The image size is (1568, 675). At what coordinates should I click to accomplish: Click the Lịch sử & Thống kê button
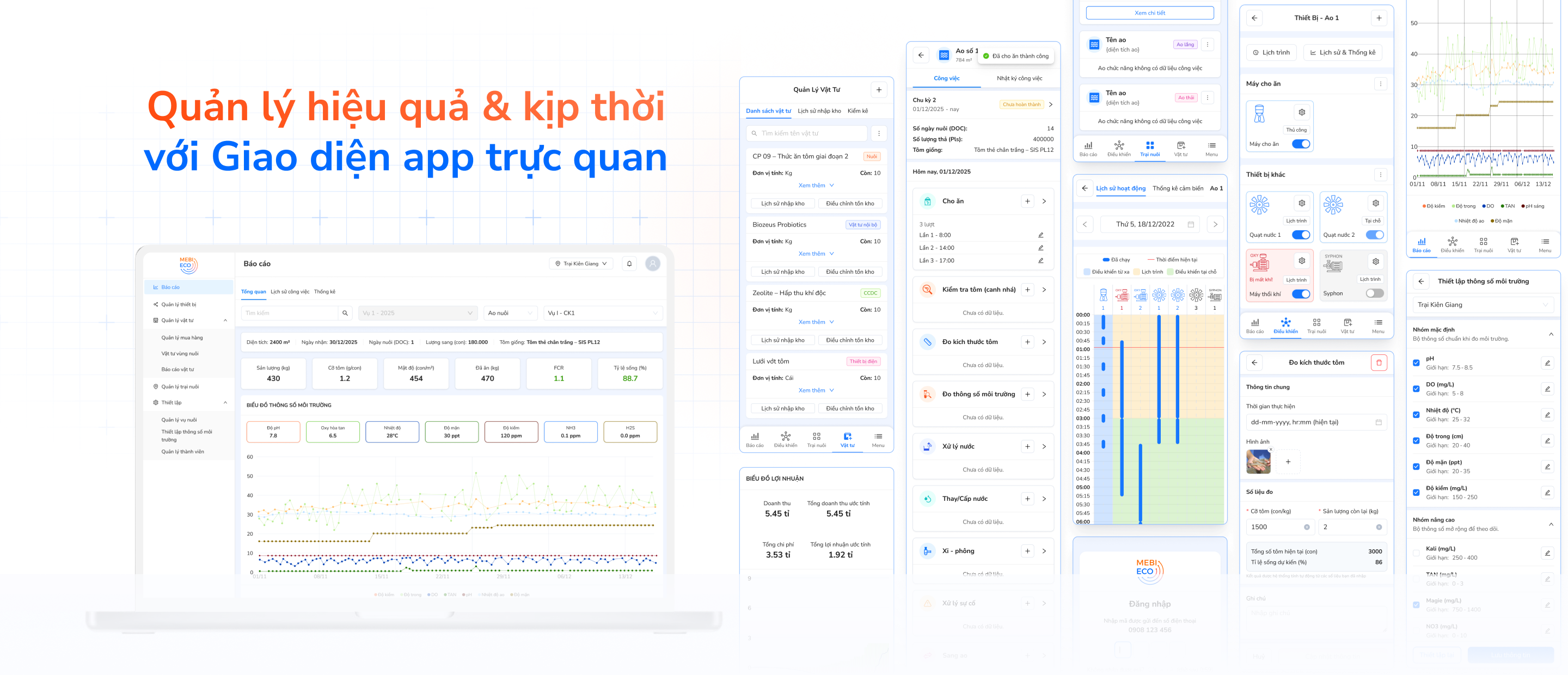[x=1342, y=52]
